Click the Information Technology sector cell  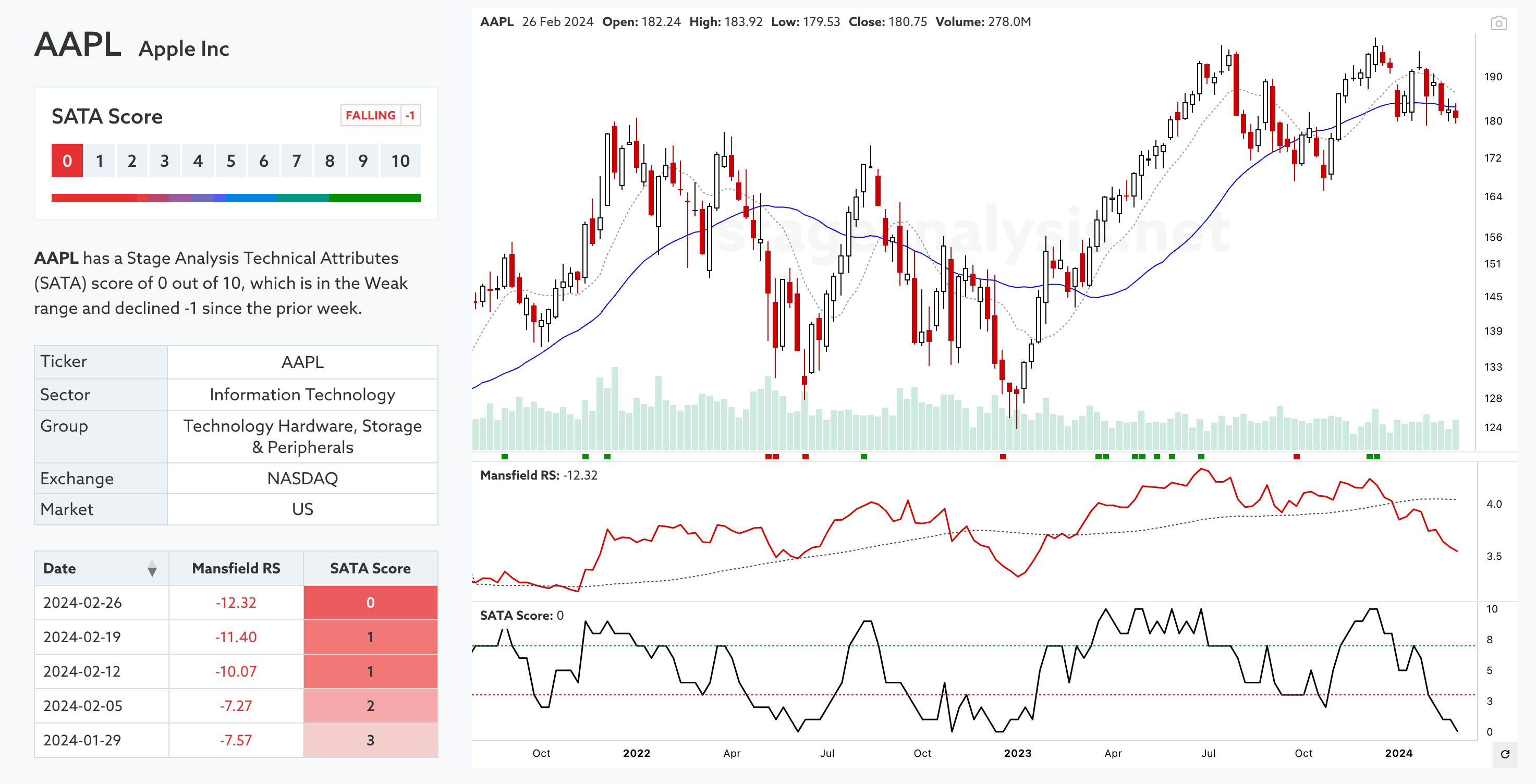pos(302,395)
